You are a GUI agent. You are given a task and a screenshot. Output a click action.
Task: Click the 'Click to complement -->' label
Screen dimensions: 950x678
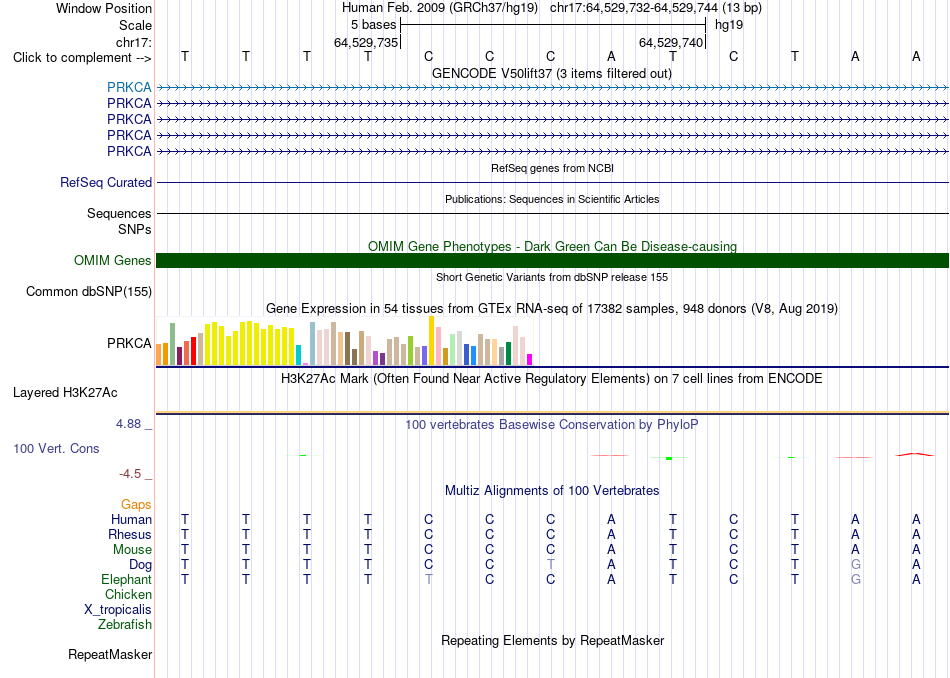tap(82, 58)
